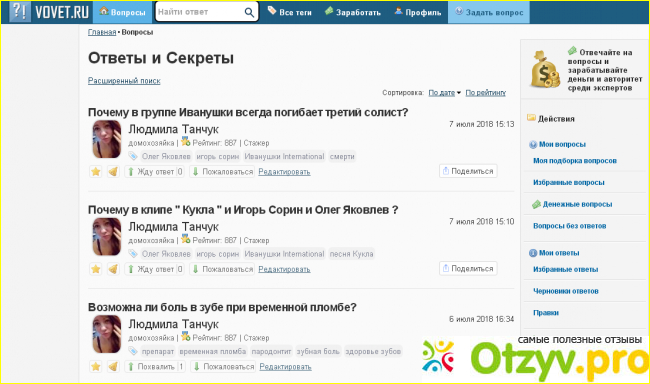Click the bell icon on the Иванушки soloist question
Viewport: 650px width, 384px height.
113,172
